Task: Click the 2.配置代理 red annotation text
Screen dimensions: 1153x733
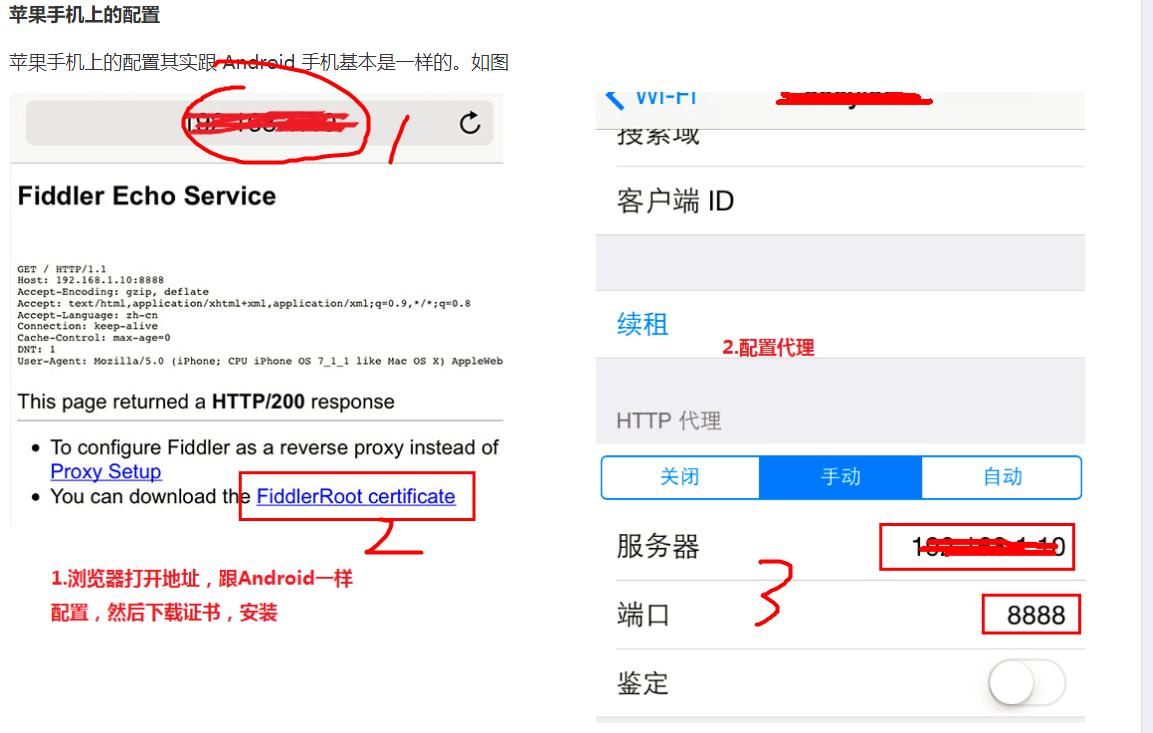Action: [768, 348]
